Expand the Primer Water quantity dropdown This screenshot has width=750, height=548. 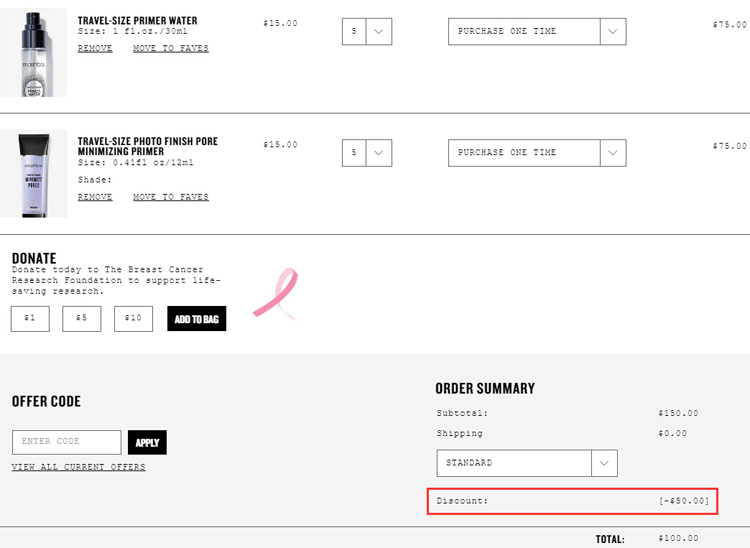tap(367, 32)
